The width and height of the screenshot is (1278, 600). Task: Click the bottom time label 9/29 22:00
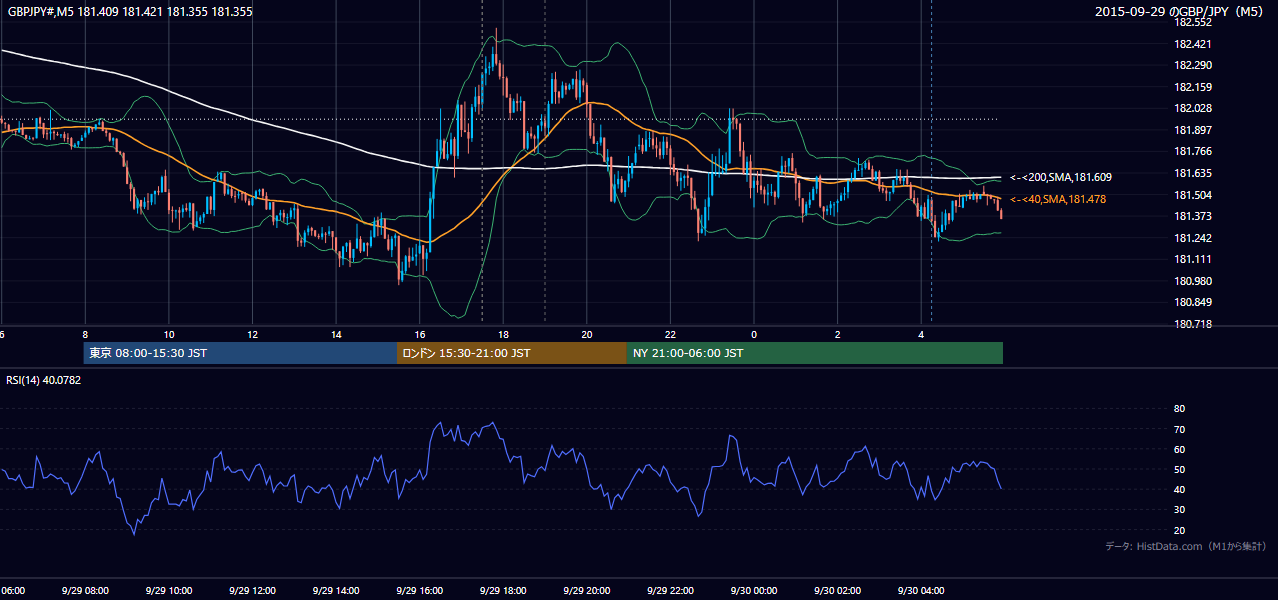coord(671,591)
